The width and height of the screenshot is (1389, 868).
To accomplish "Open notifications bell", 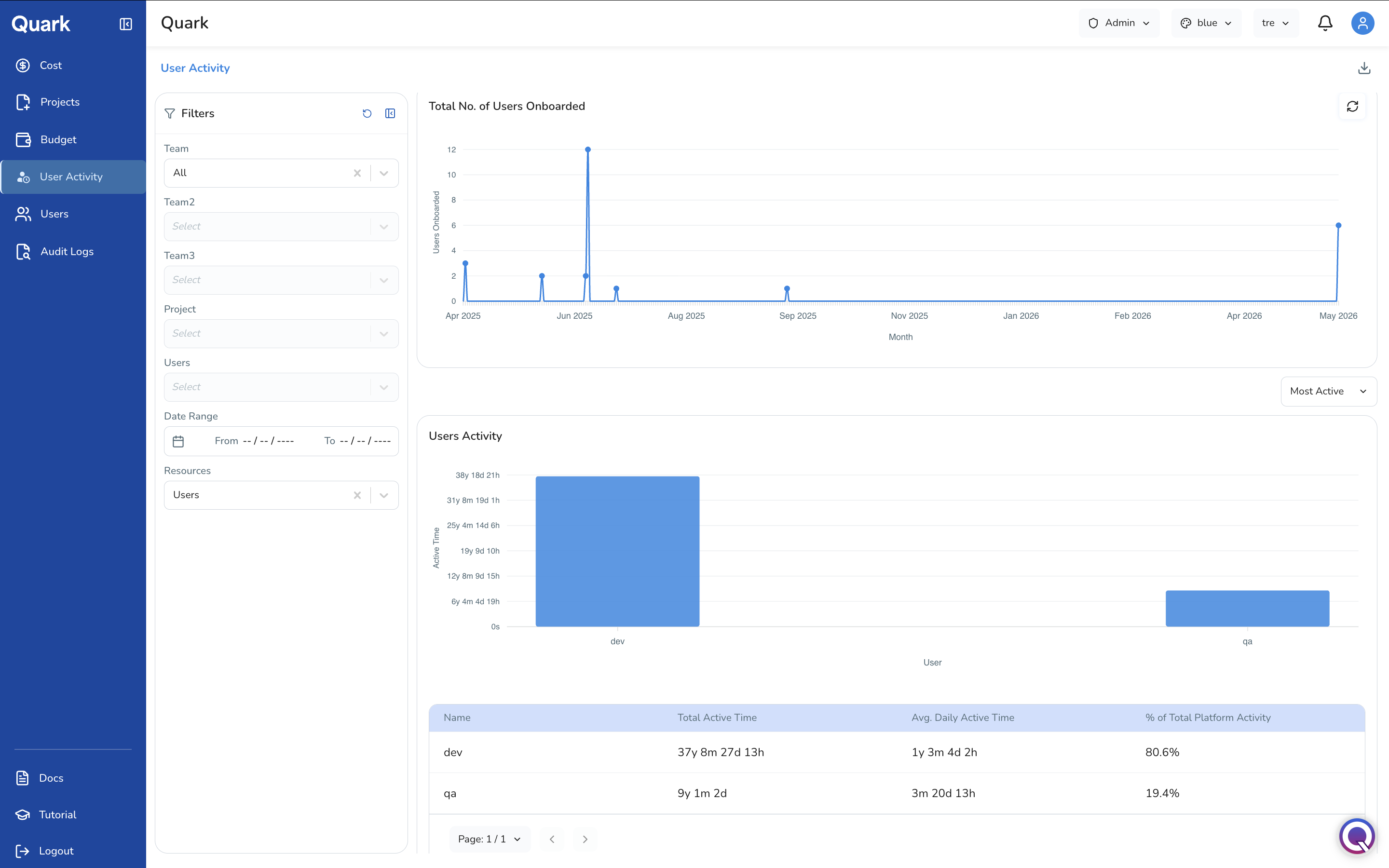I will (x=1325, y=23).
